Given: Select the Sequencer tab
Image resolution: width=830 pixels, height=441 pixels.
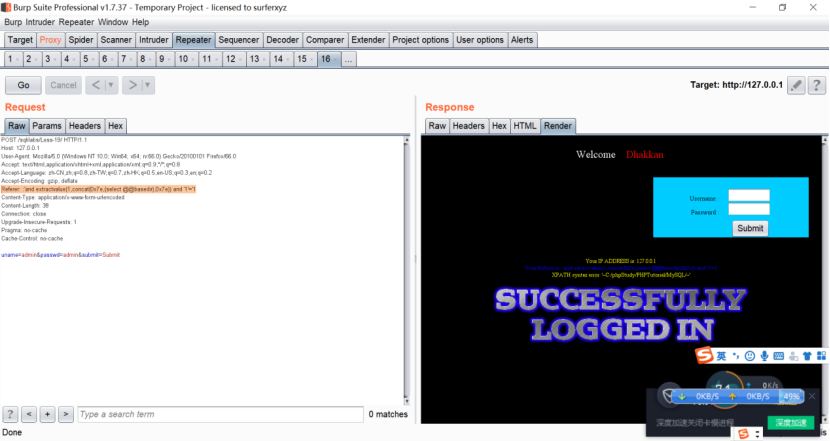Looking at the screenshot, I should (x=239, y=40).
